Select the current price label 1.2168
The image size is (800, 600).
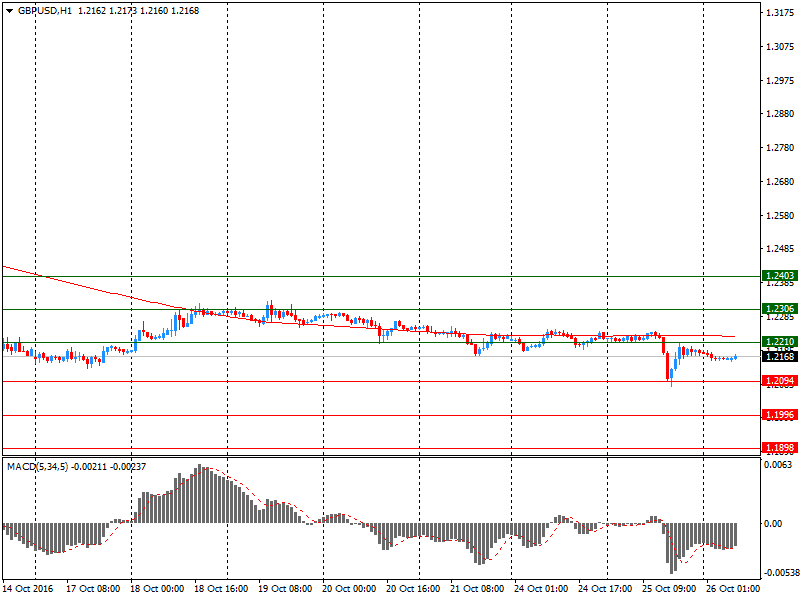tap(780, 356)
